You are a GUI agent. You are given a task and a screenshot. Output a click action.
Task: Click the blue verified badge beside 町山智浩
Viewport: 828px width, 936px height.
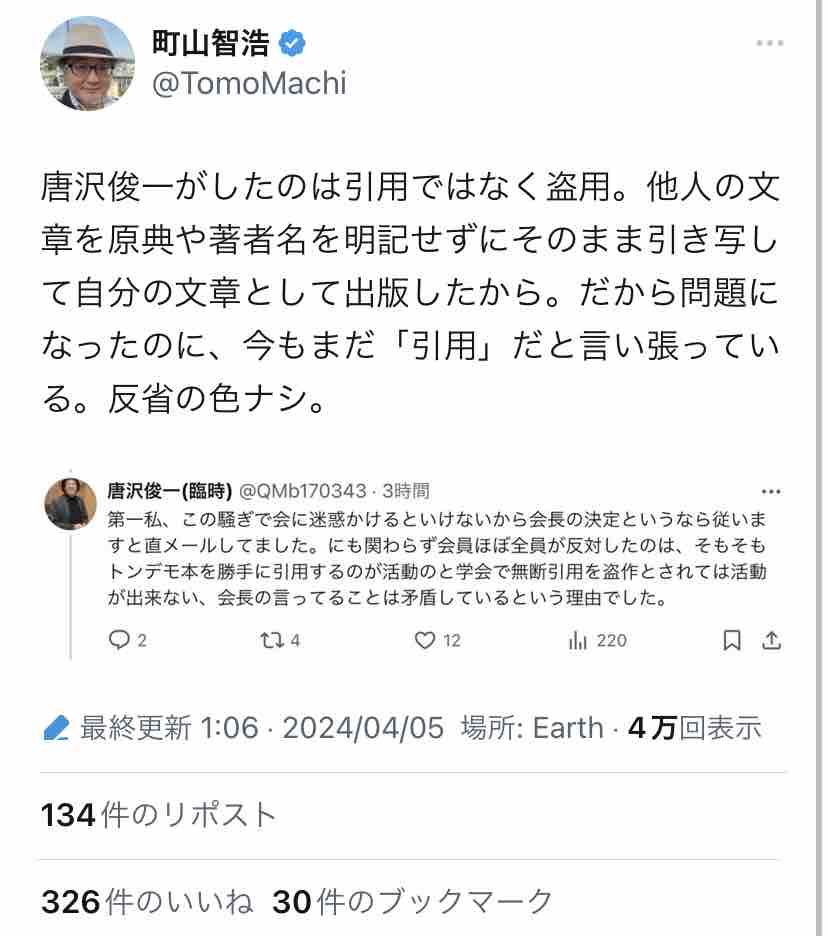tap(292, 43)
